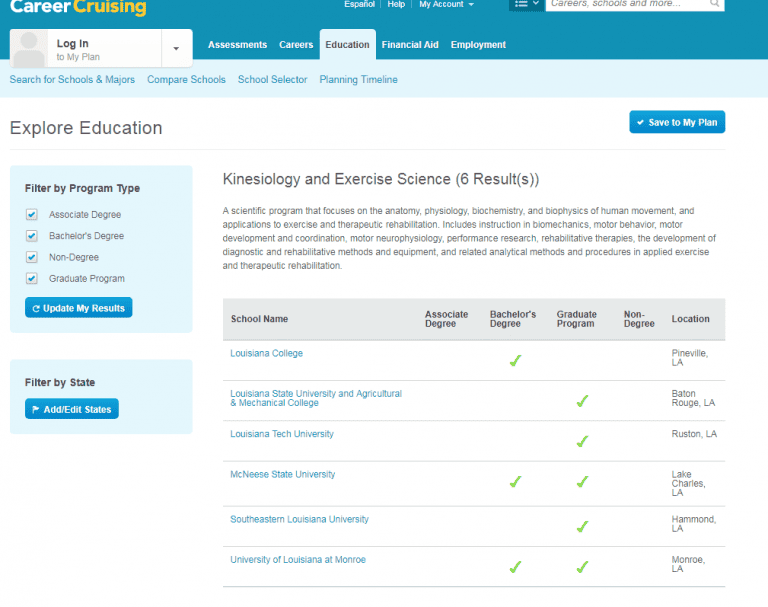Open Southeastern Louisiana University link

[x=299, y=519]
